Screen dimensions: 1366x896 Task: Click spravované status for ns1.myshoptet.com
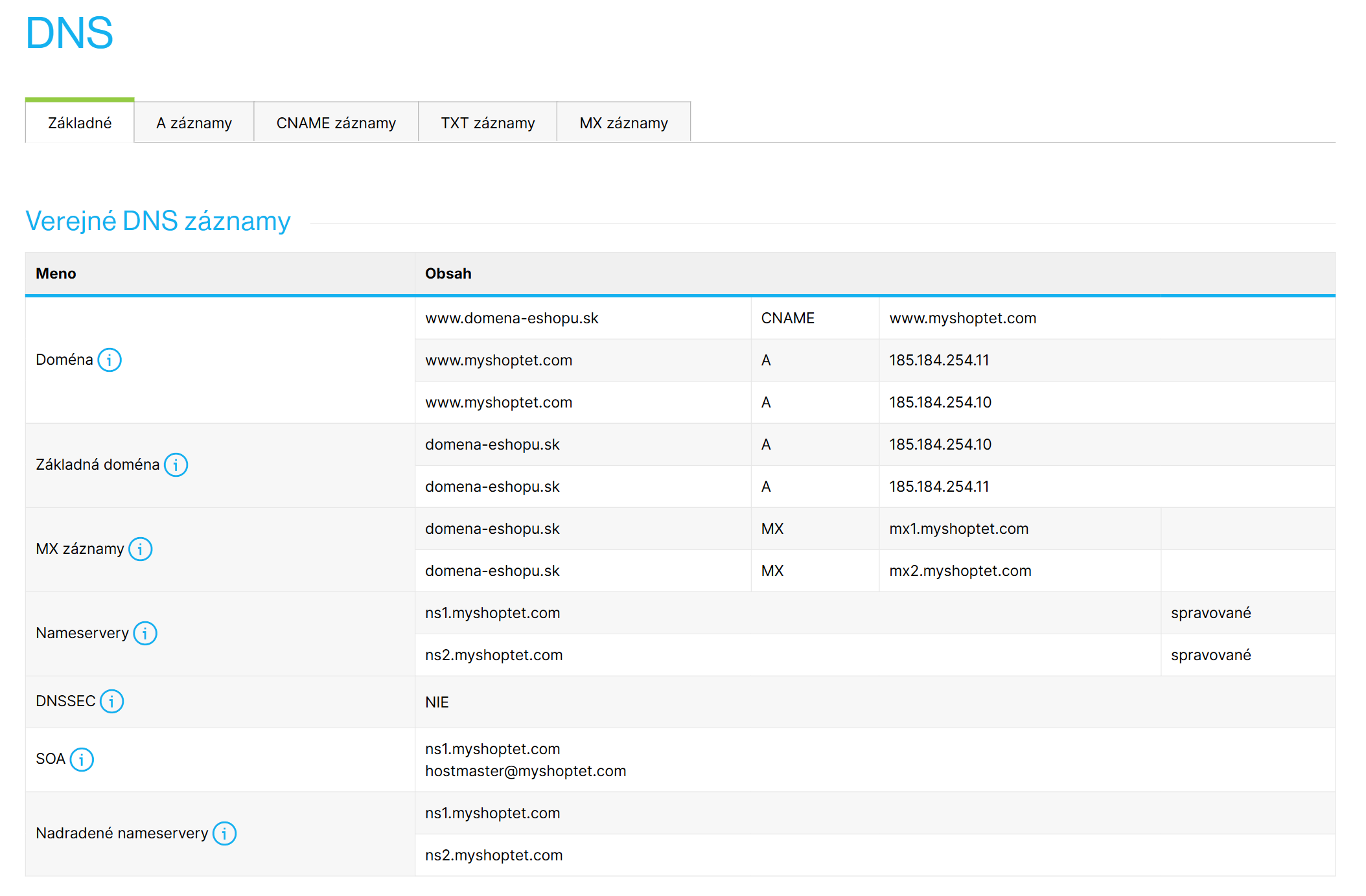(1211, 613)
